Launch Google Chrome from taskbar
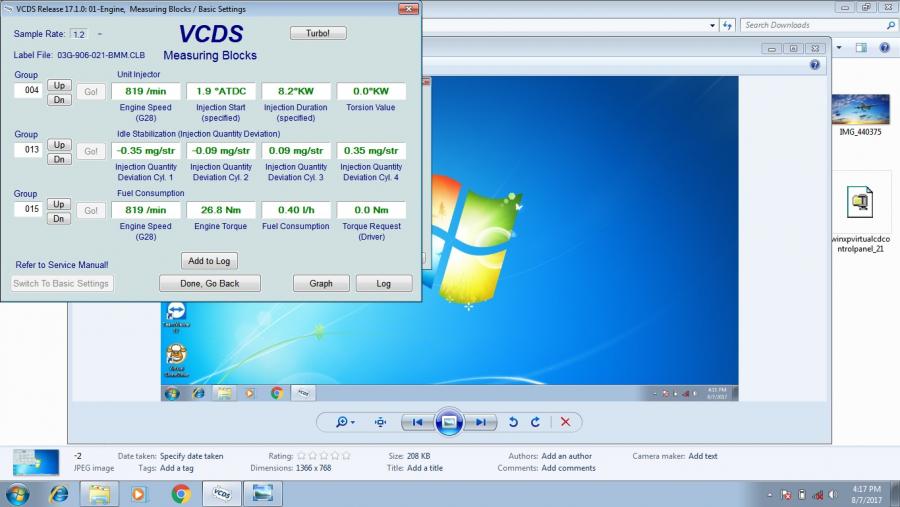 (181, 494)
